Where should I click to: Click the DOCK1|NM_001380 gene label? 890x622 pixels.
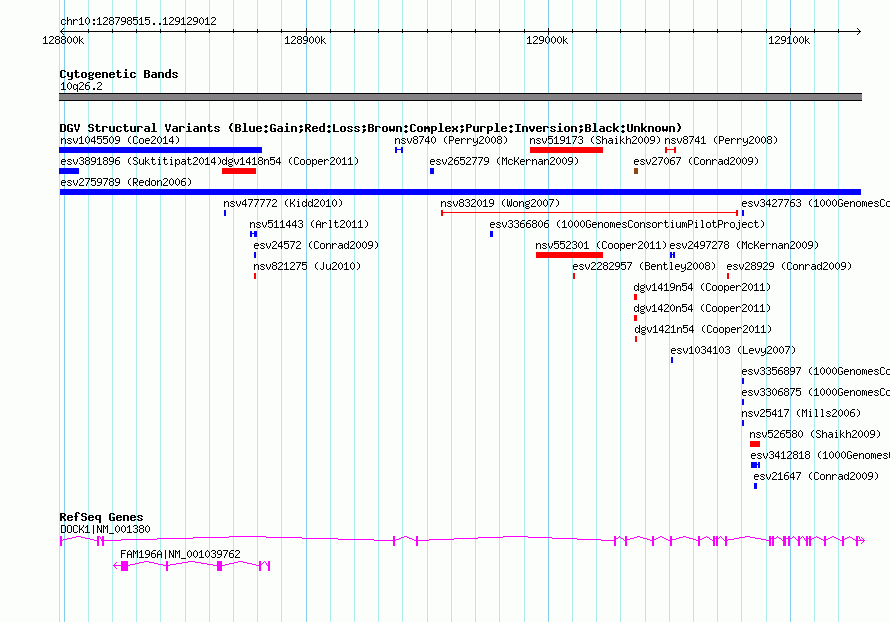[x=105, y=529]
